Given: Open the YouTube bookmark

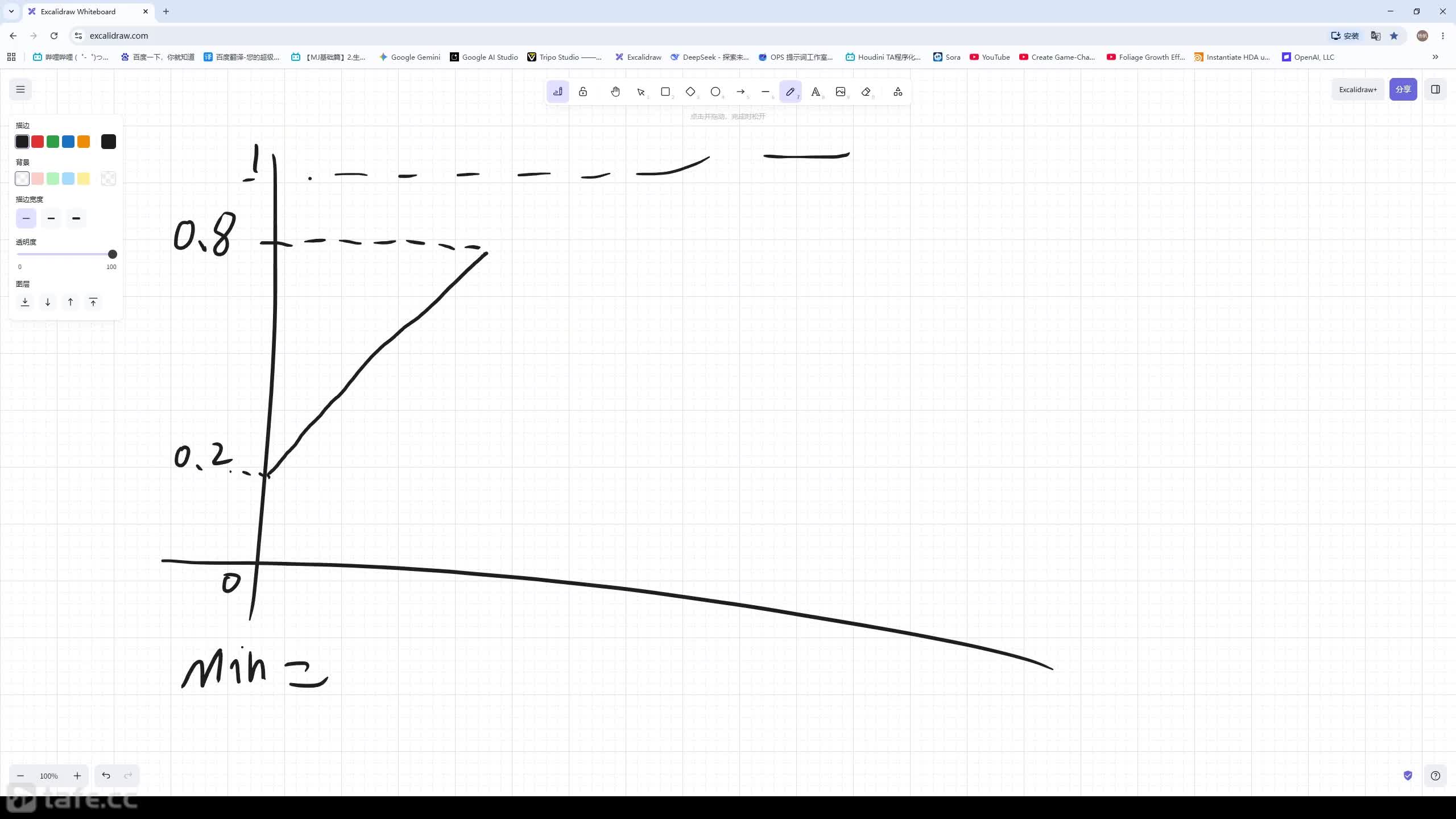Looking at the screenshot, I should 990,57.
